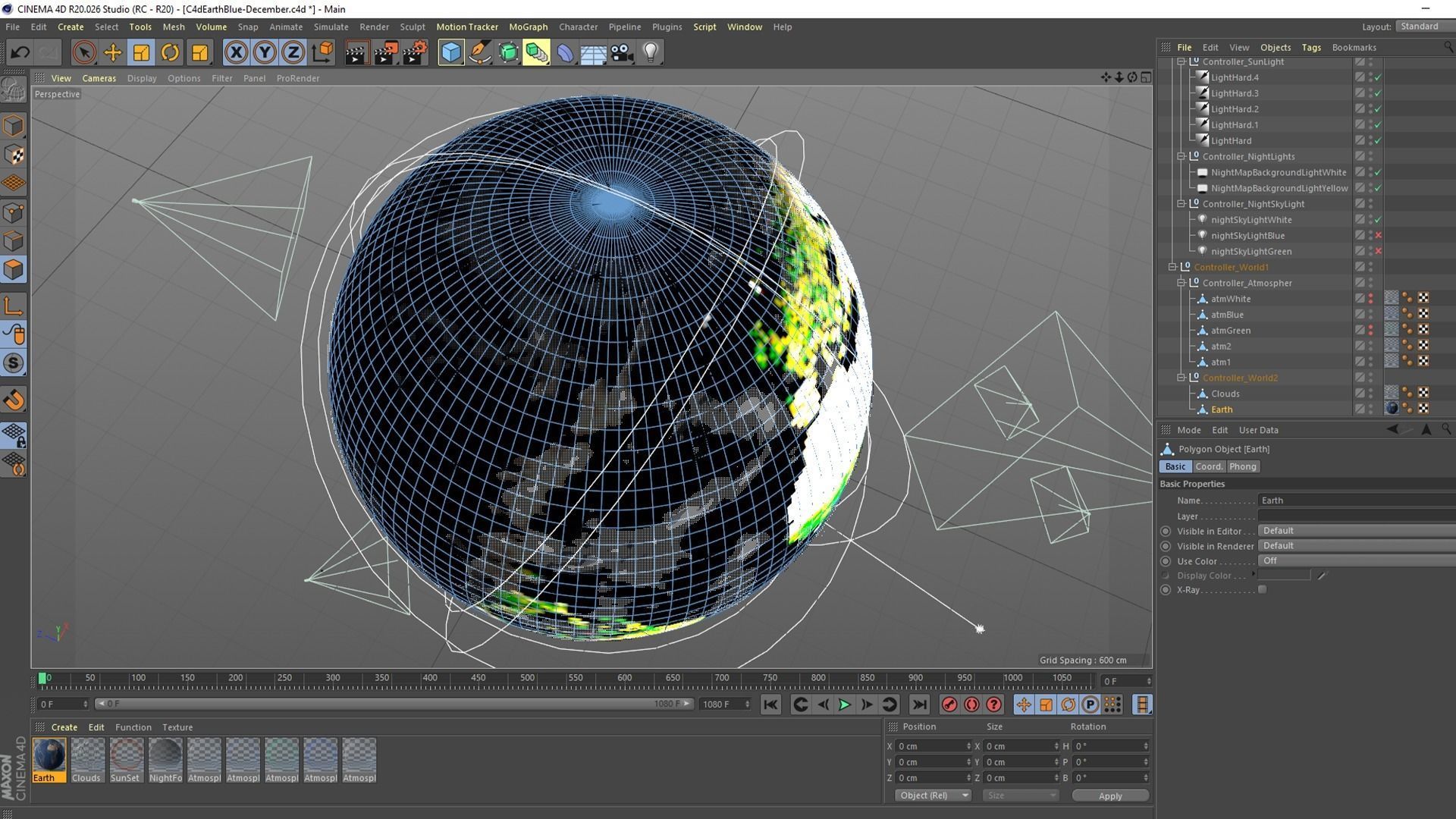The width and height of the screenshot is (1456, 819).
Task: Open Object (Rel) coordinate dropdown
Action: coord(933,795)
